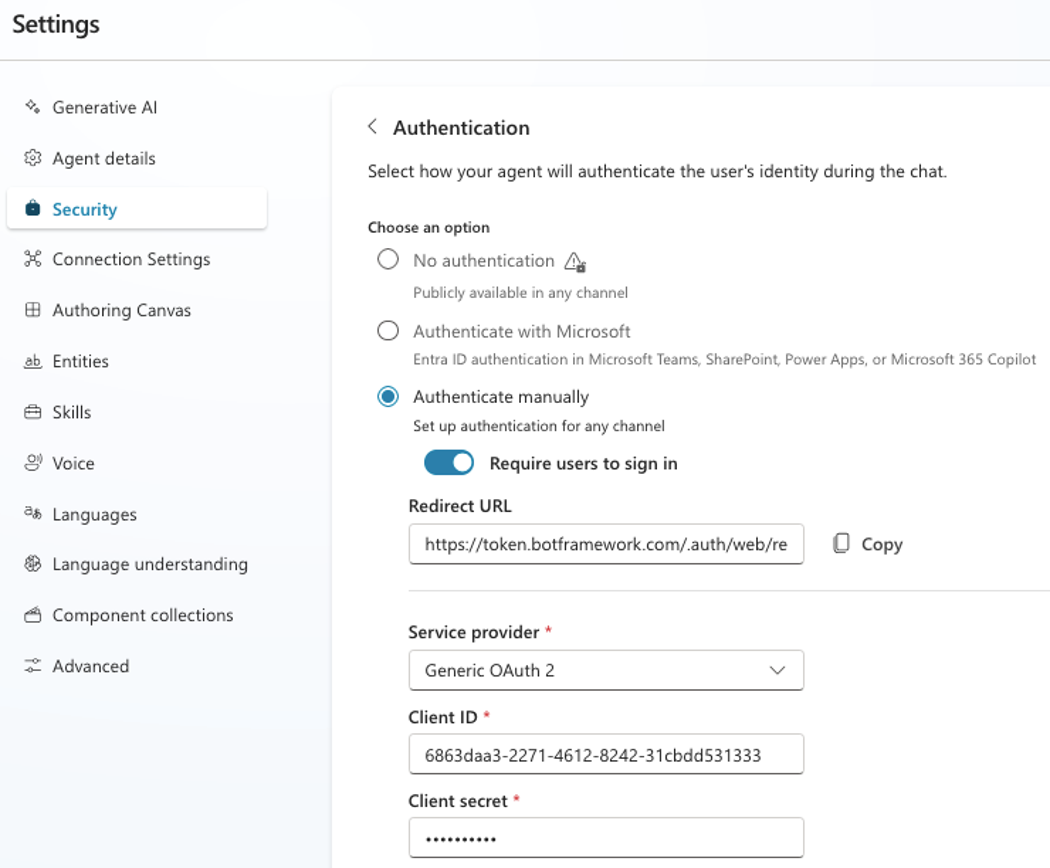Go to Languages settings
This screenshot has height=868, width=1050.
tap(94, 514)
